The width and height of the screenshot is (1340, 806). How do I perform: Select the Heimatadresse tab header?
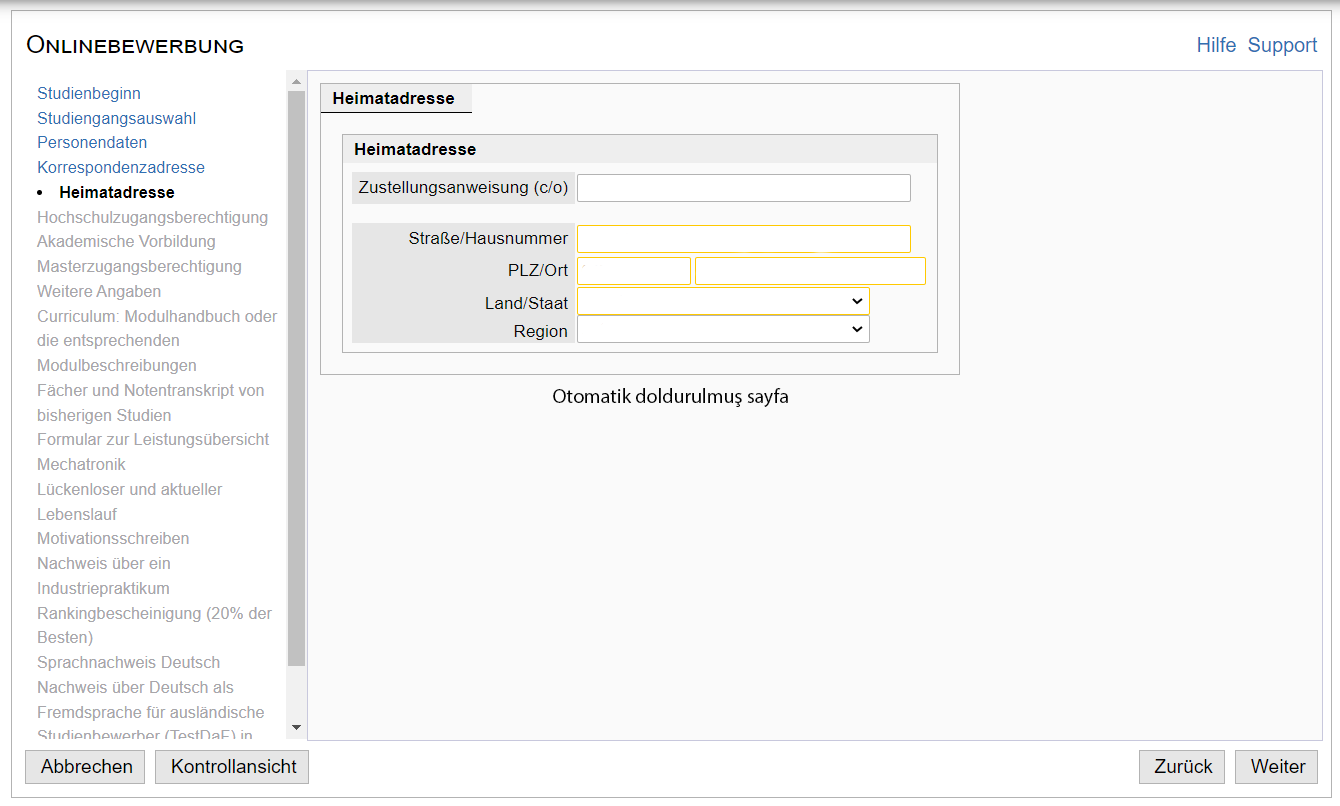point(394,98)
